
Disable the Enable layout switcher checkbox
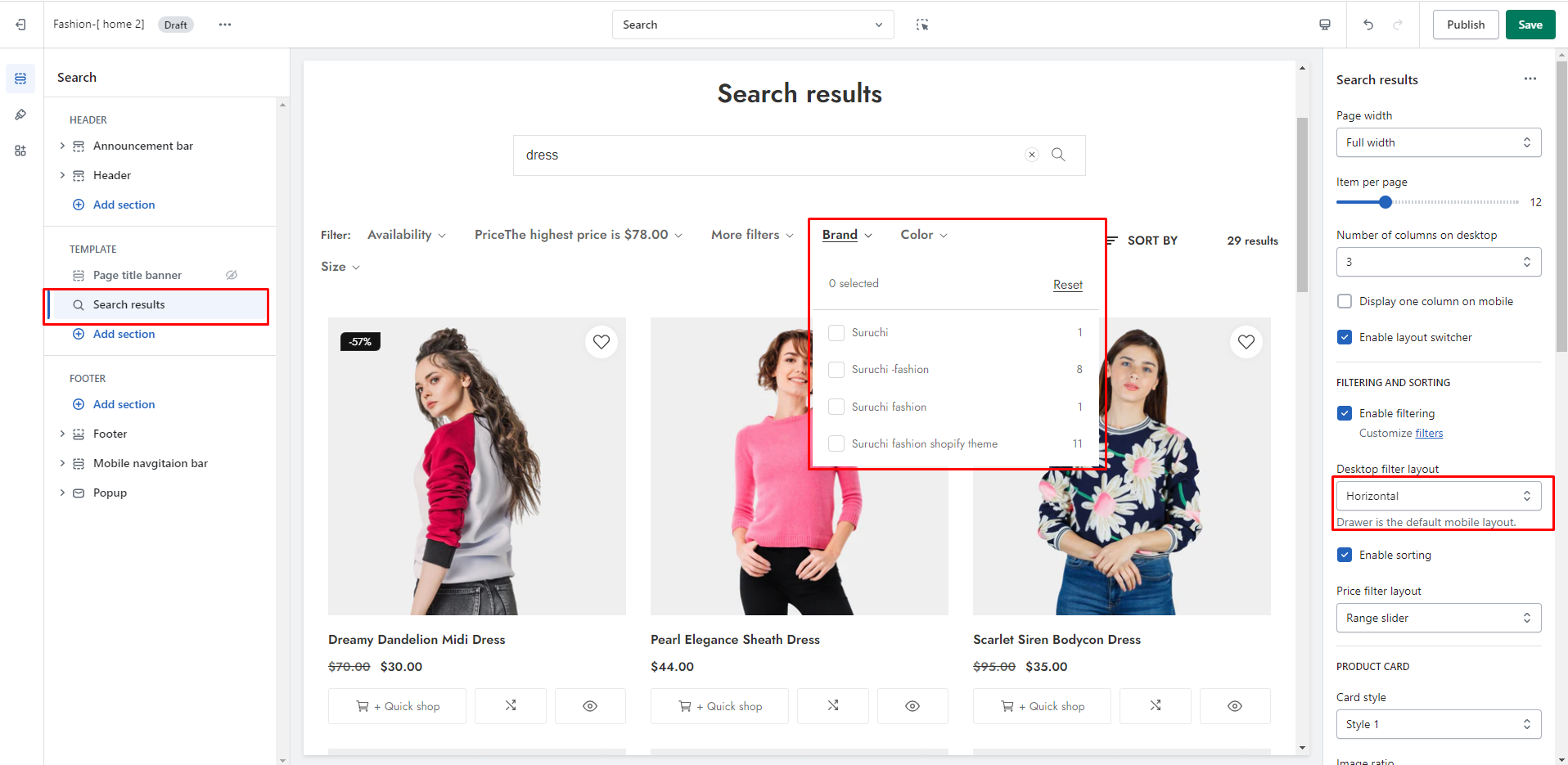click(x=1344, y=337)
